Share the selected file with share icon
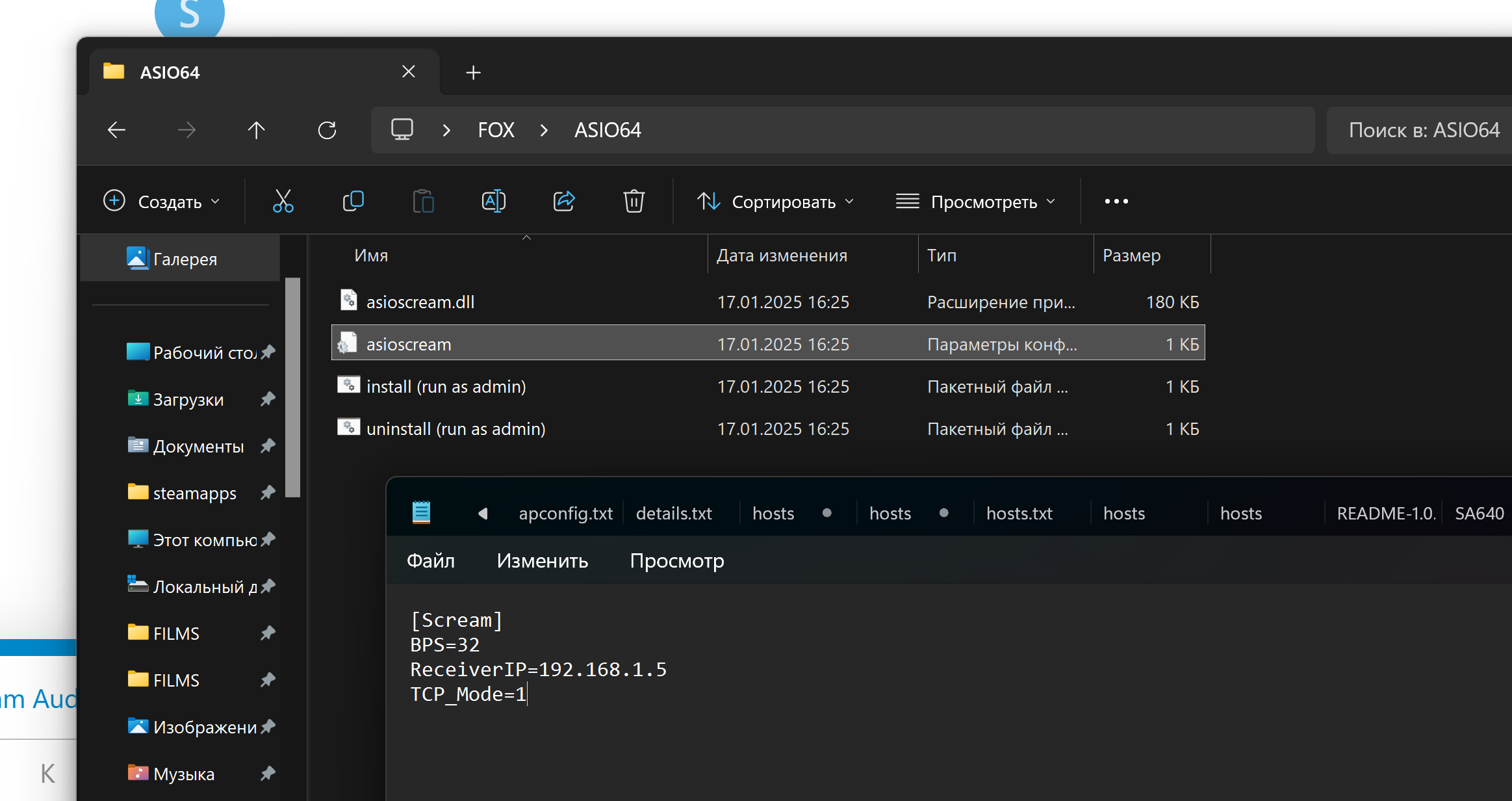This screenshot has width=1512, height=801. point(564,202)
